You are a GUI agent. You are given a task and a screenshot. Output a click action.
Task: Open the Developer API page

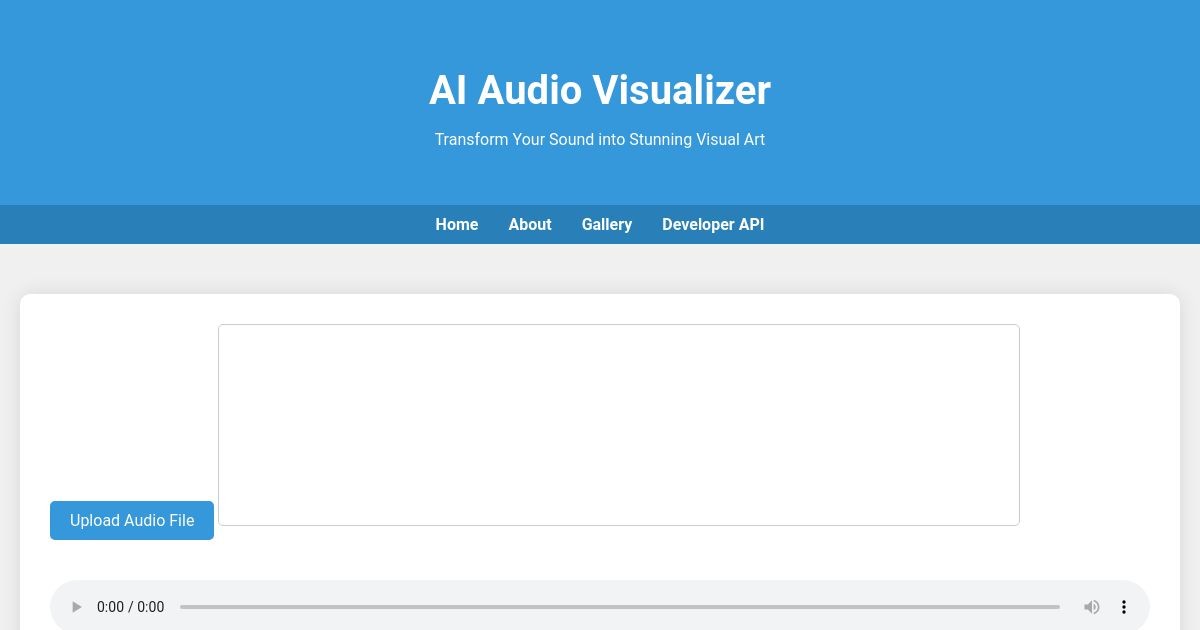[x=713, y=224]
